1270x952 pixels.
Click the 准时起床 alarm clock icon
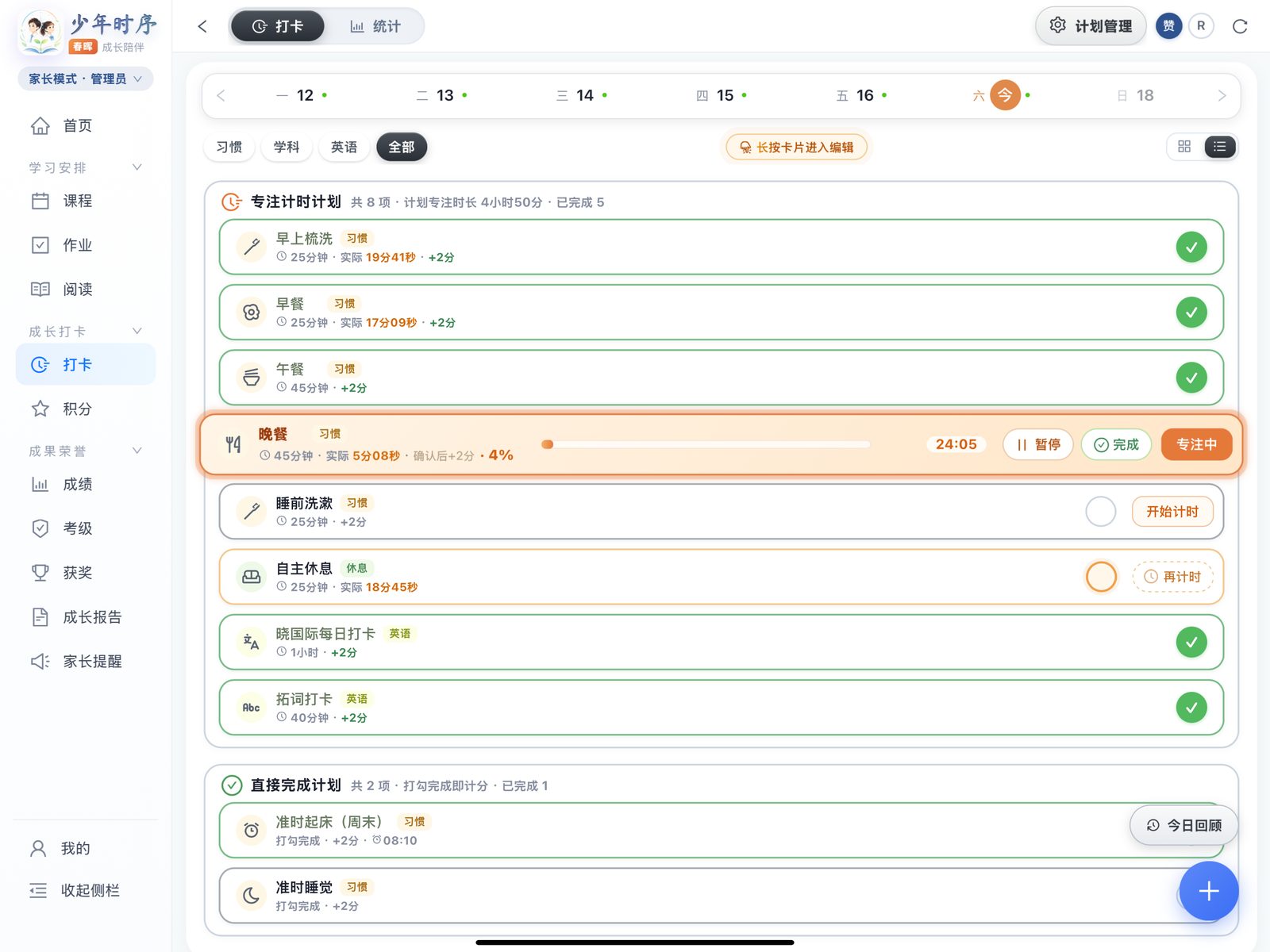(x=252, y=831)
